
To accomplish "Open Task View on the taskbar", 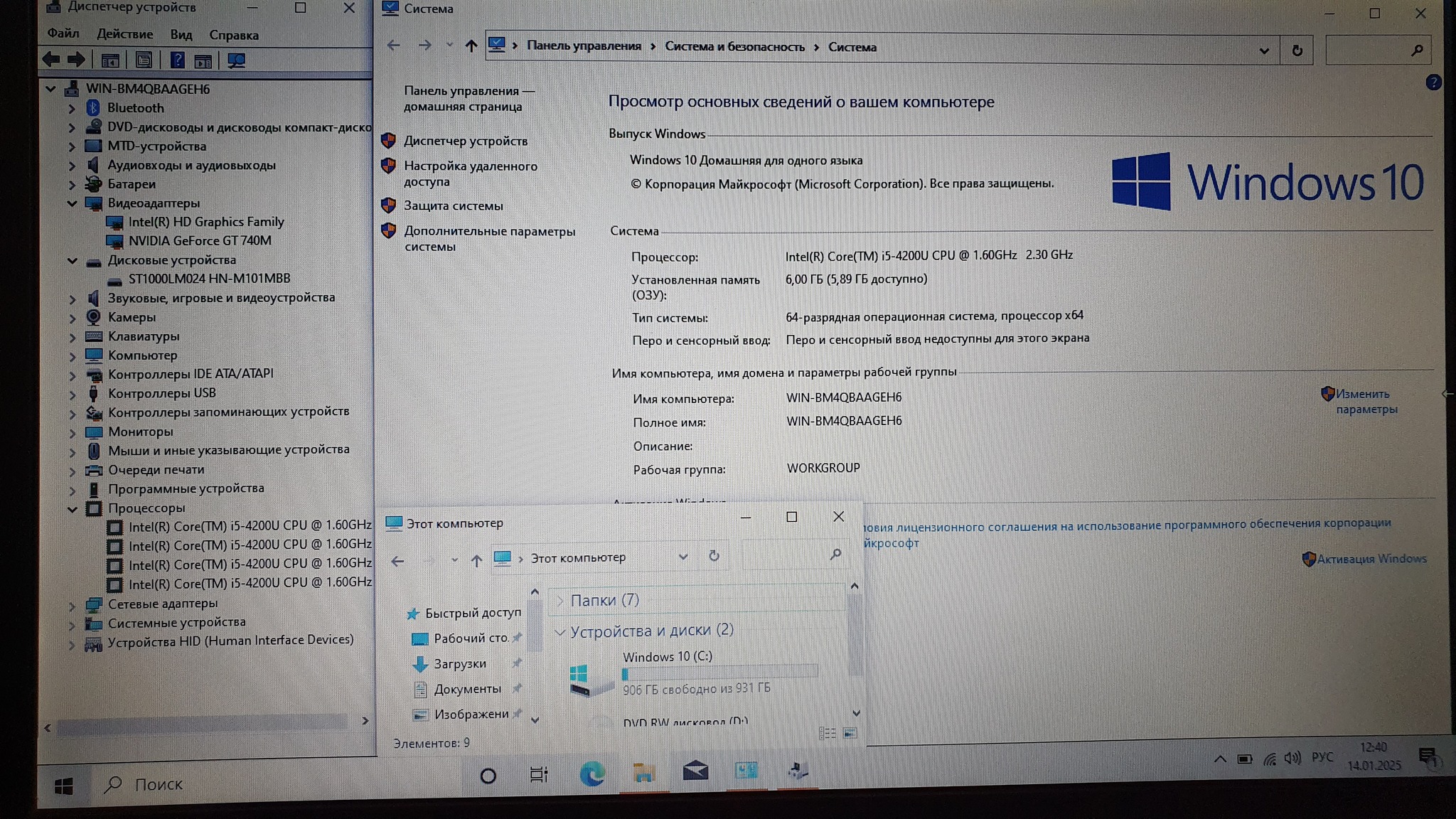I will click(539, 774).
